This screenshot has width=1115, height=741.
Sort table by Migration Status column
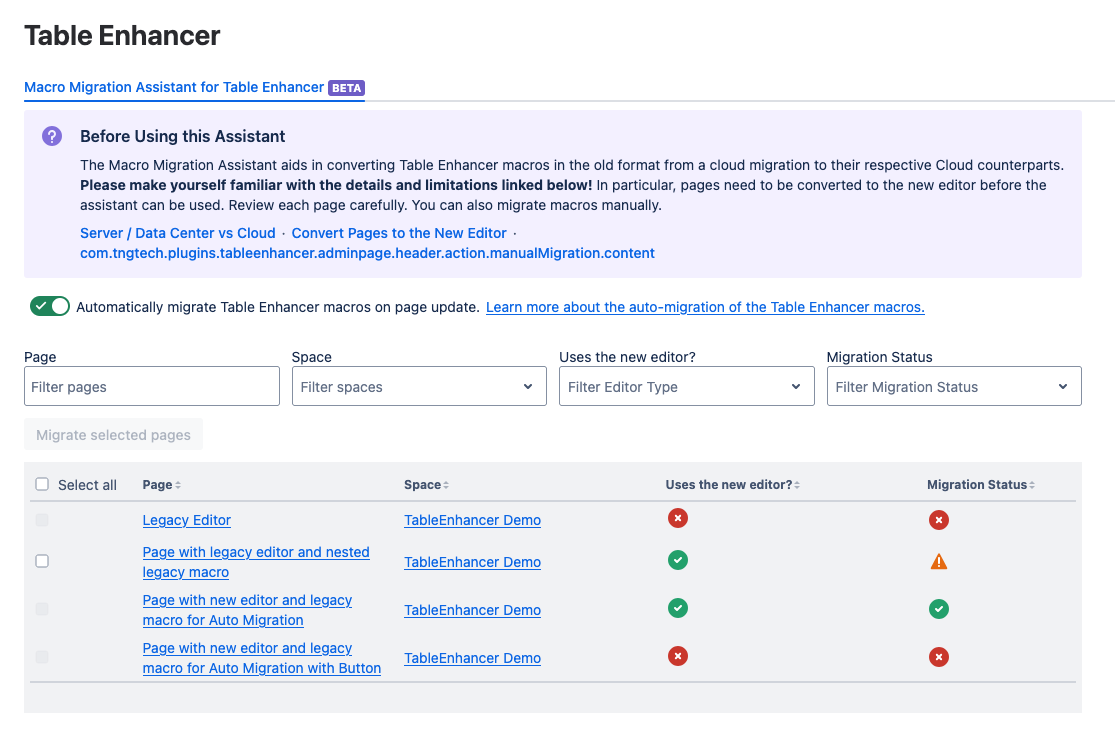tap(980, 485)
